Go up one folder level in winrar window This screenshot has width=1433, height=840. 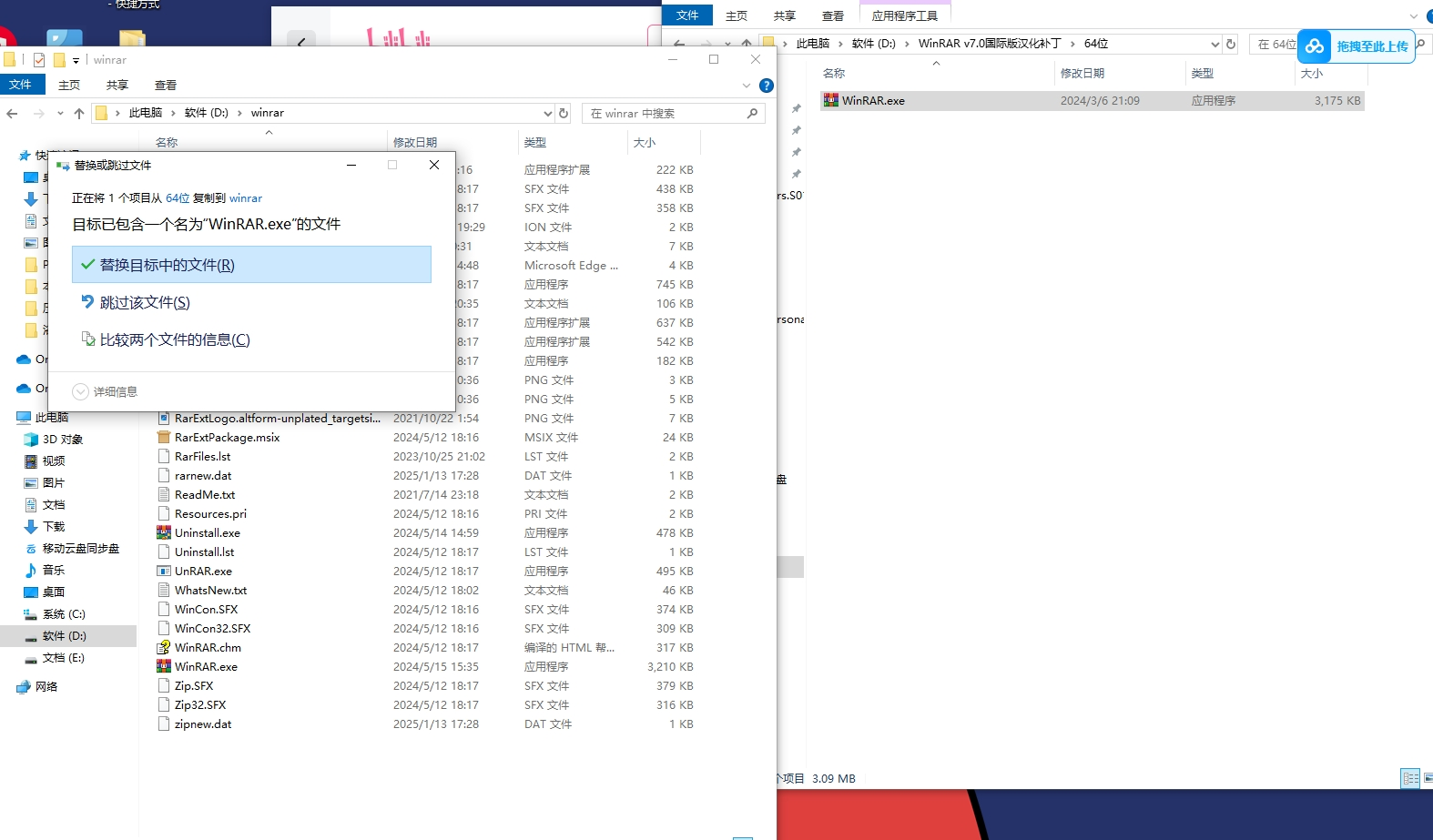pos(79,113)
